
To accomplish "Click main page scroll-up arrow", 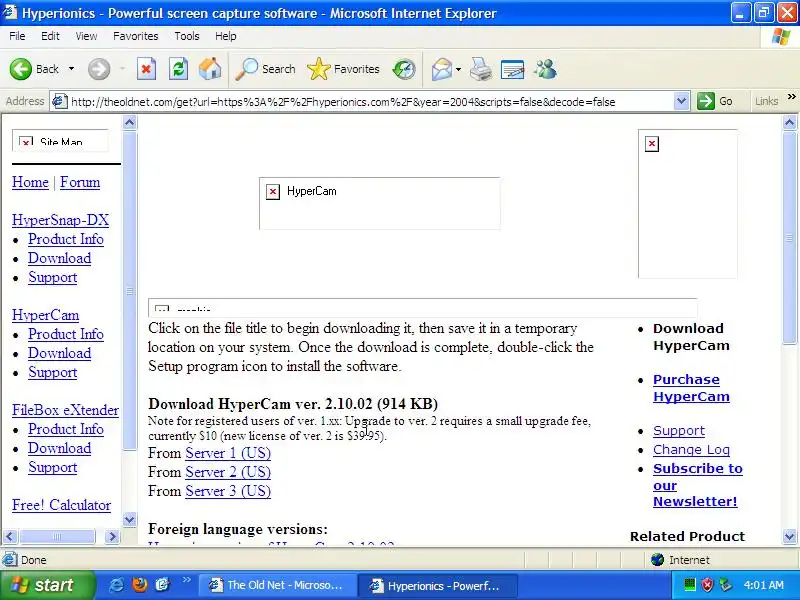I will click(x=789, y=122).
